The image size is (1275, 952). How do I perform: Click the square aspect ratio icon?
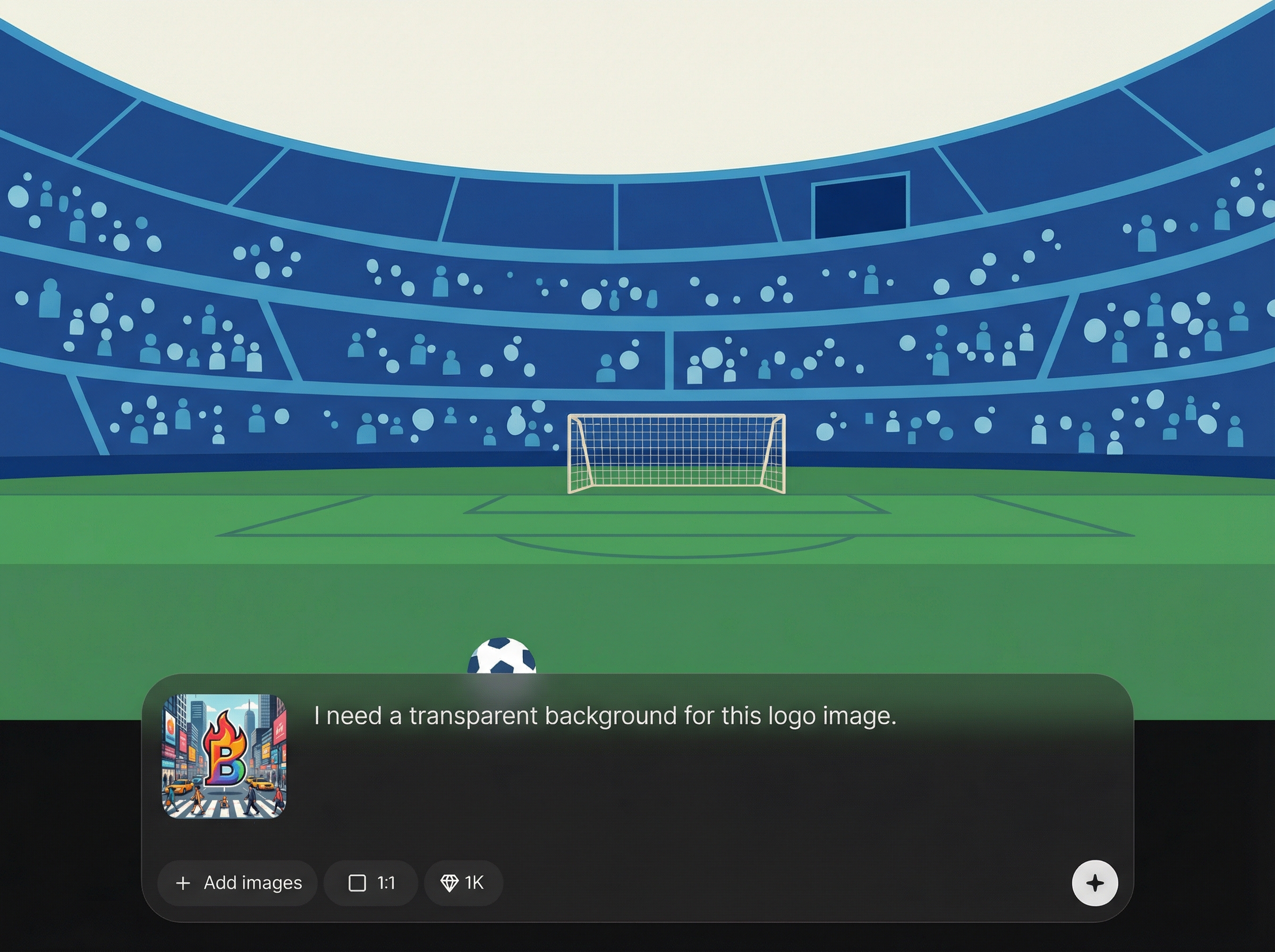coord(357,883)
